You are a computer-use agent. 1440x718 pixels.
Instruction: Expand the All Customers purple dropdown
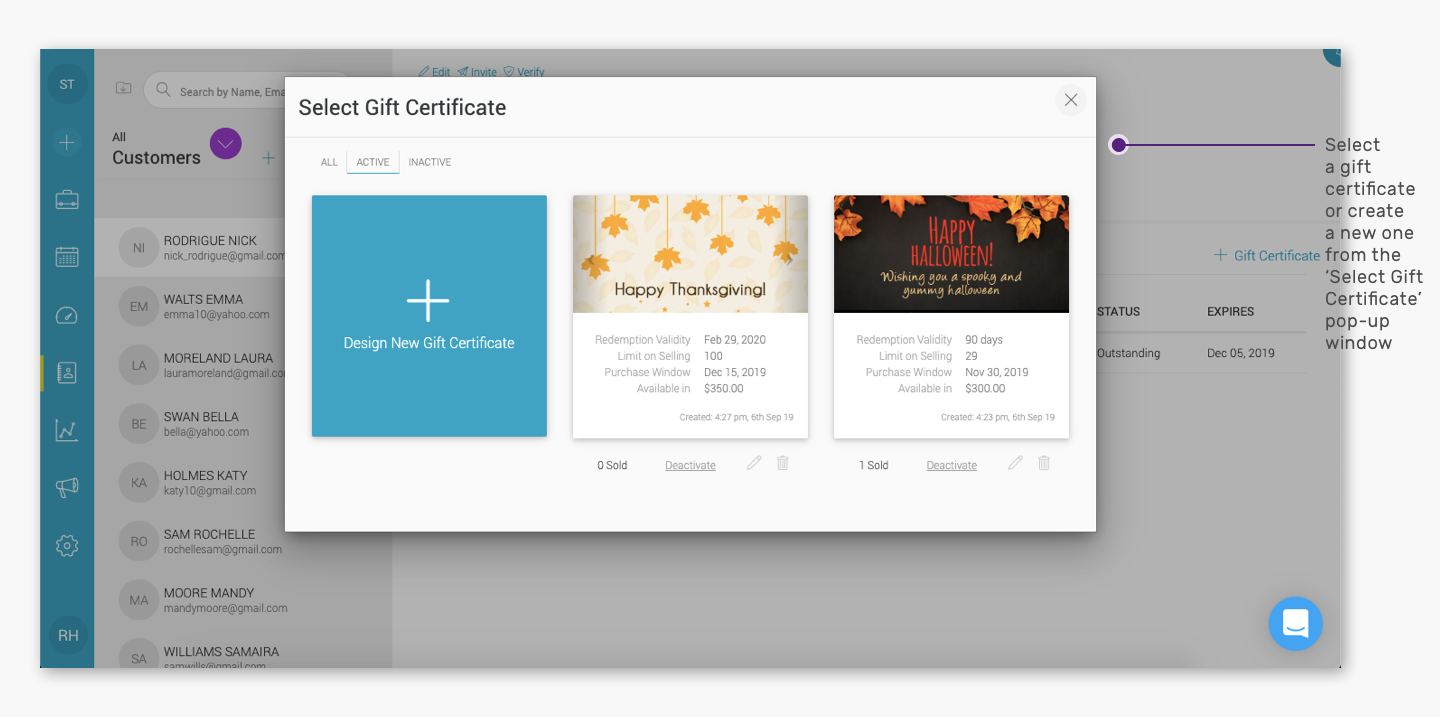226,144
